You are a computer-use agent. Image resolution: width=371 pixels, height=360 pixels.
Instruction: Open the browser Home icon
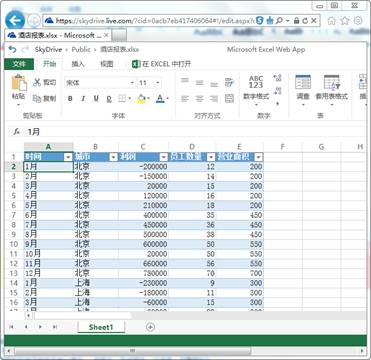tap(331, 21)
